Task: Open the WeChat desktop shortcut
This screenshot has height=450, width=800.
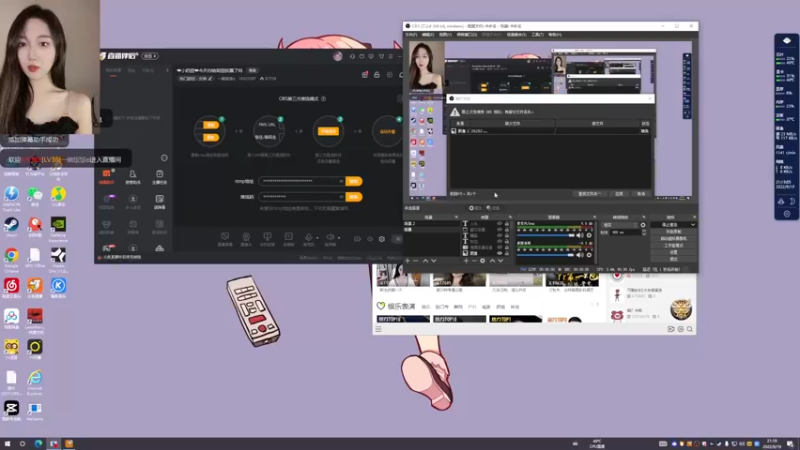Action: tap(35, 196)
